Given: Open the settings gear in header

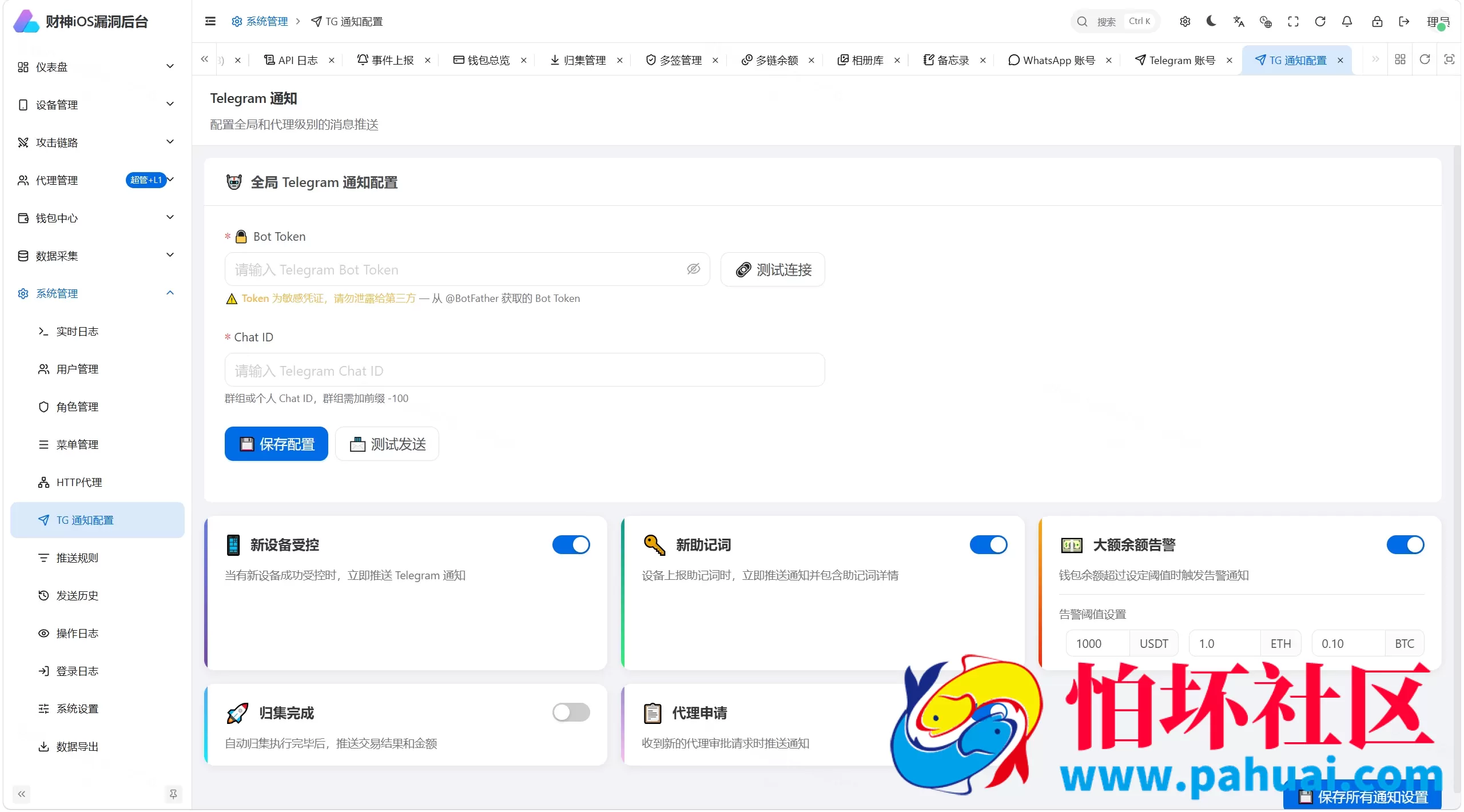Looking at the screenshot, I should pyautogui.click(x=1184, y=21).
